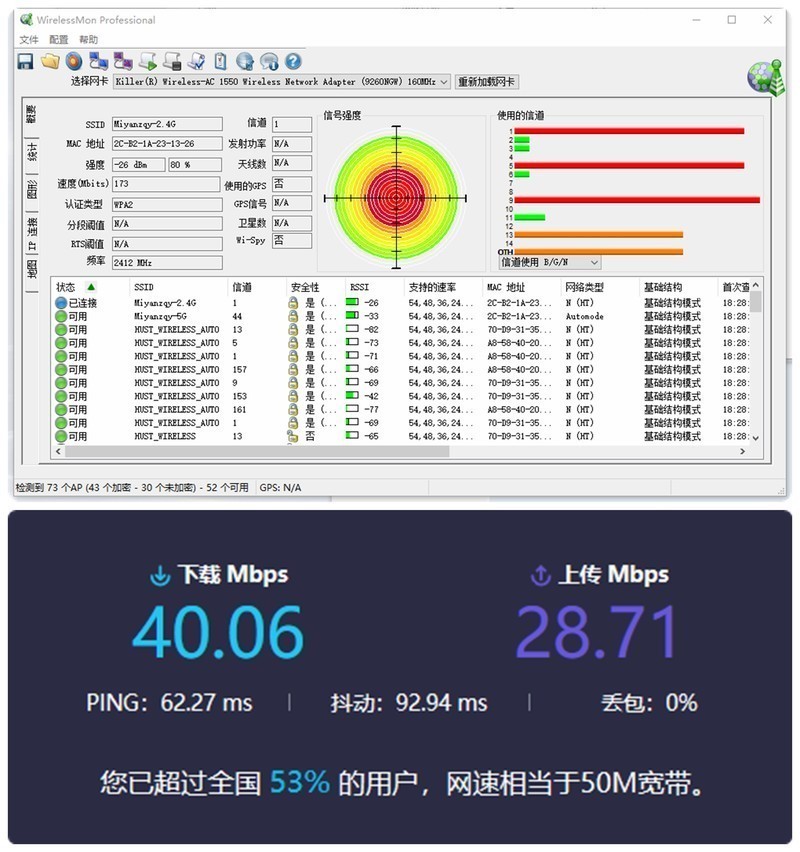800x852 pixels.
Task: Select the connected Miyanzqy-2.4G network row
Action: pos(160,302)
